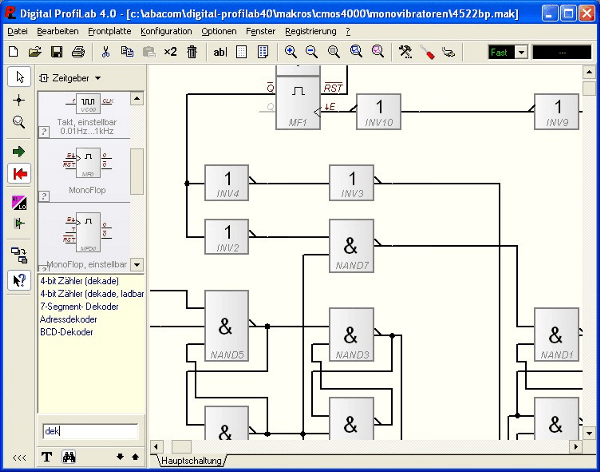The image size is (600, 472).
Task: Open a file with folder icon
Action: [35, 52]
